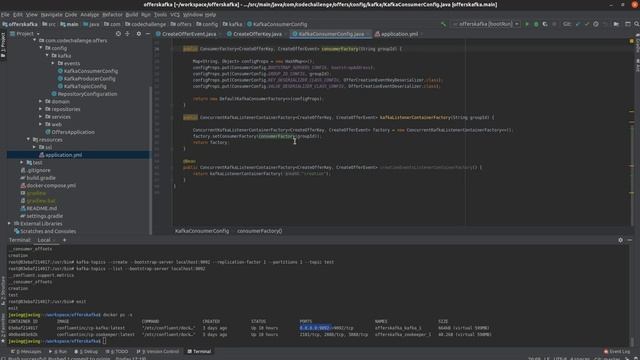Viewport: 640px width, 360px height.
Task: Click the Git update project icon
Action: point(578,24)
